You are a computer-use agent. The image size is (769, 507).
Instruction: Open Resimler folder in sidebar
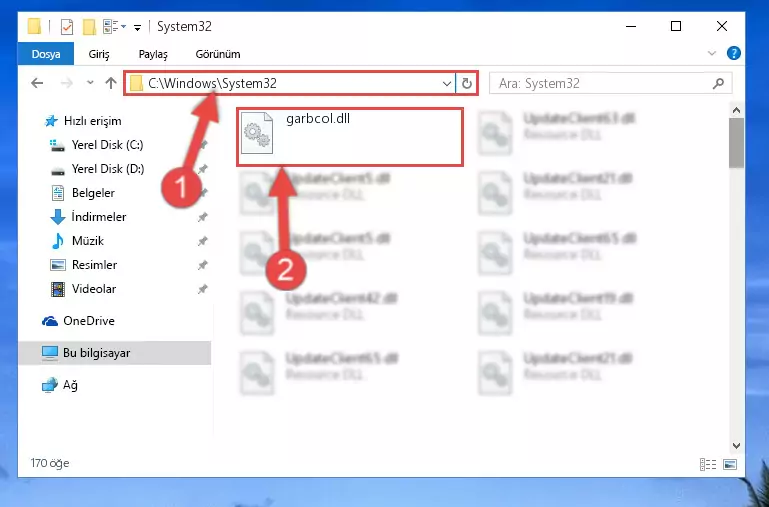94,265
